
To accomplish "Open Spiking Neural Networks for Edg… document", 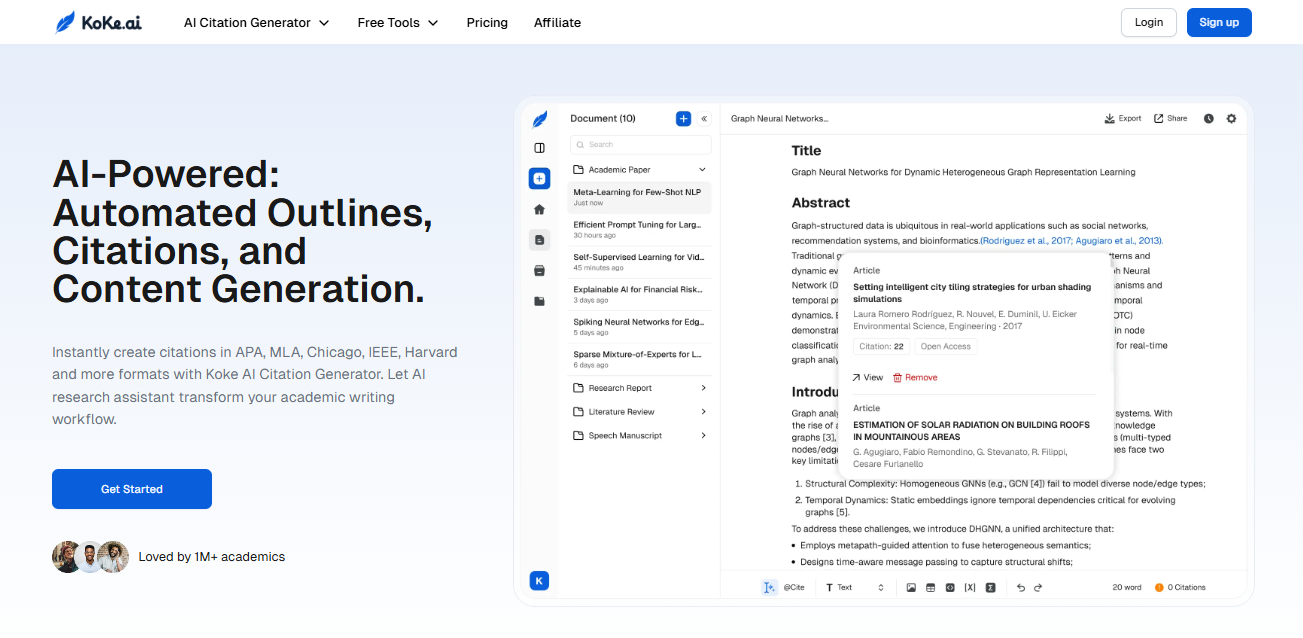I will 640,327.
